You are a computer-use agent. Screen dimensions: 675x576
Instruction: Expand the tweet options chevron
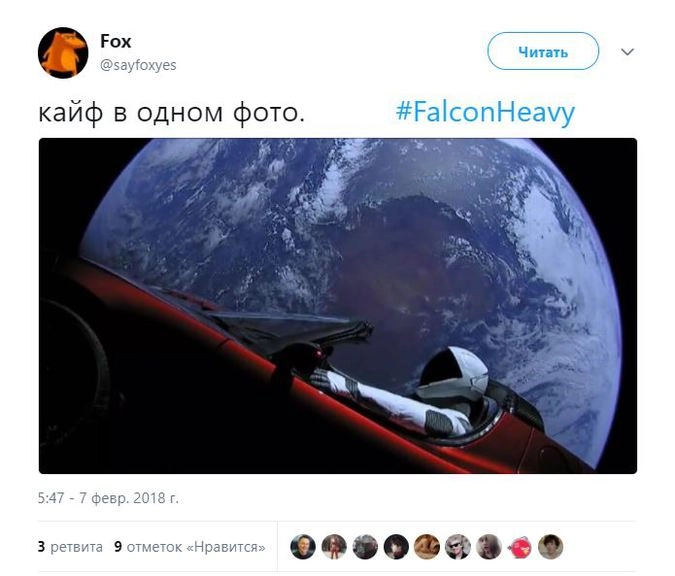click(x=628, y=52)
